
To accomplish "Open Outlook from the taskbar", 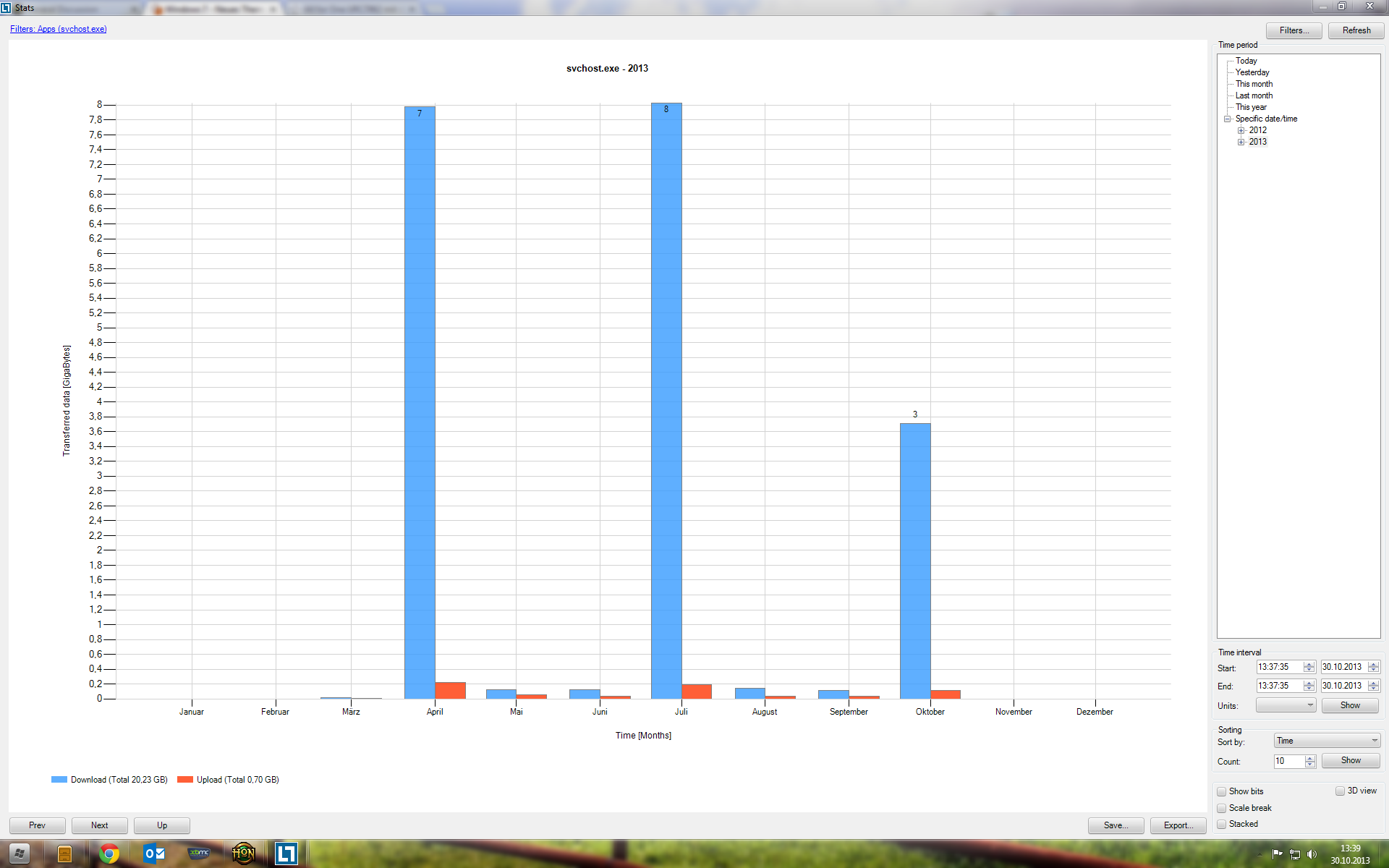I will click(x=154, y=854).
